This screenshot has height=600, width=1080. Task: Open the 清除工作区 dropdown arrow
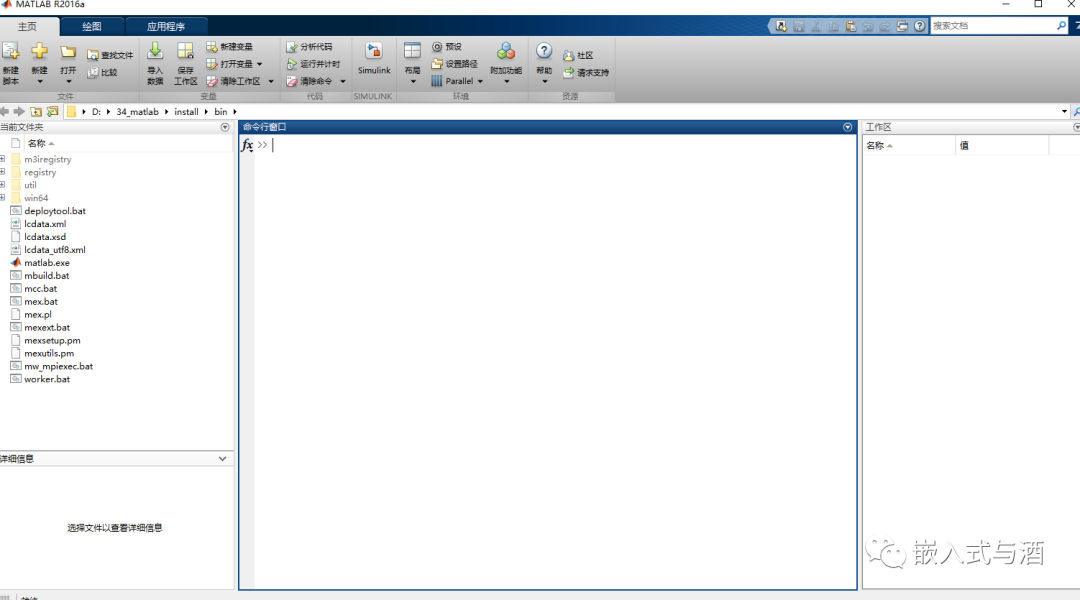[x=271, y=81]
